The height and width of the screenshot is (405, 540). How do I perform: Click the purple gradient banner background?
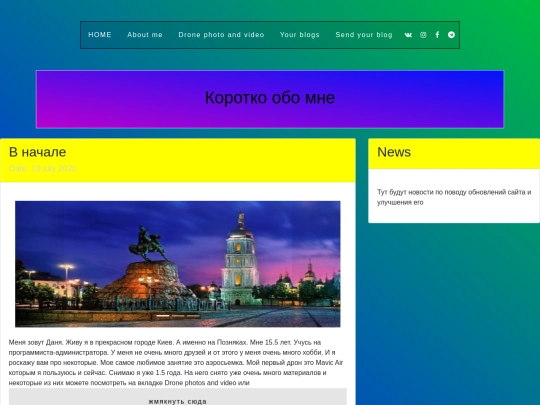tap(270, 99)
